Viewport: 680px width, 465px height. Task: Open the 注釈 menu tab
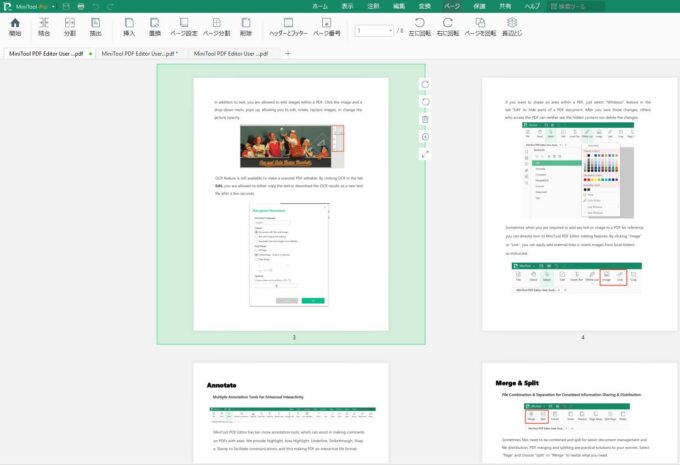(373, 6)
